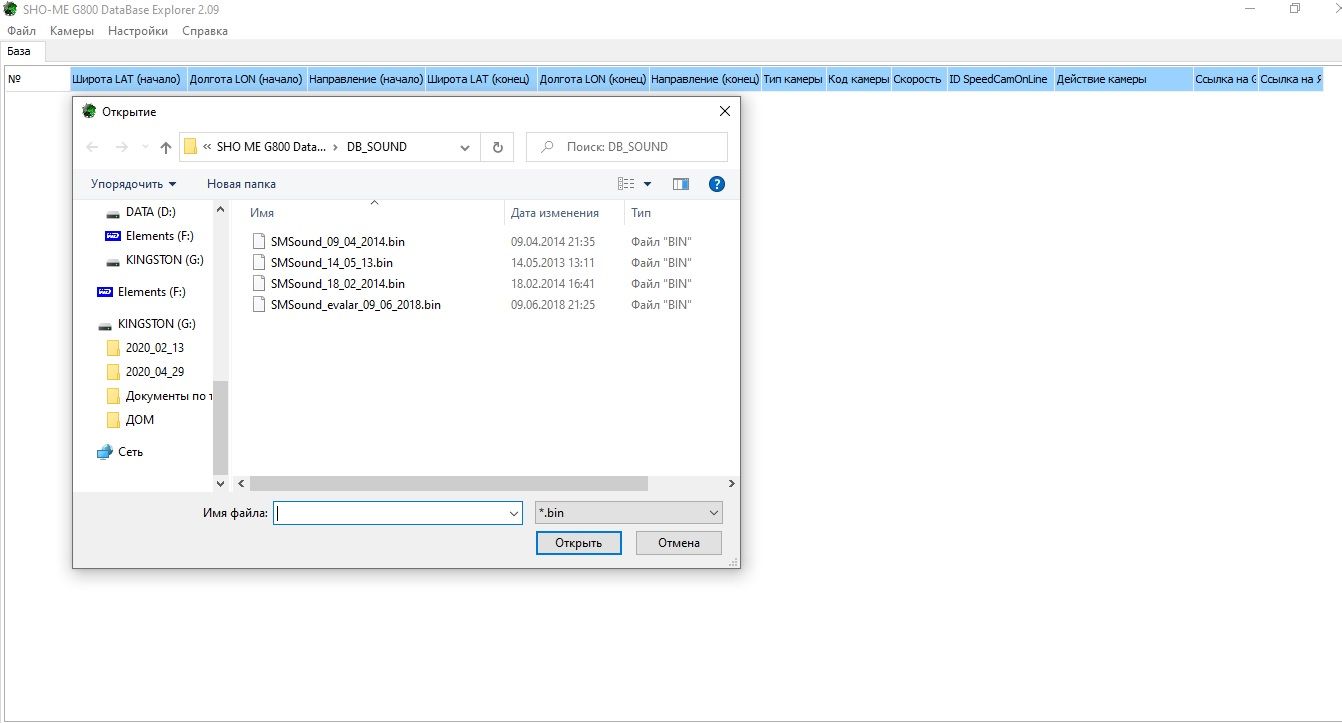
Task: Expand the address path history dropdown
Action: [x=465, y=147]
